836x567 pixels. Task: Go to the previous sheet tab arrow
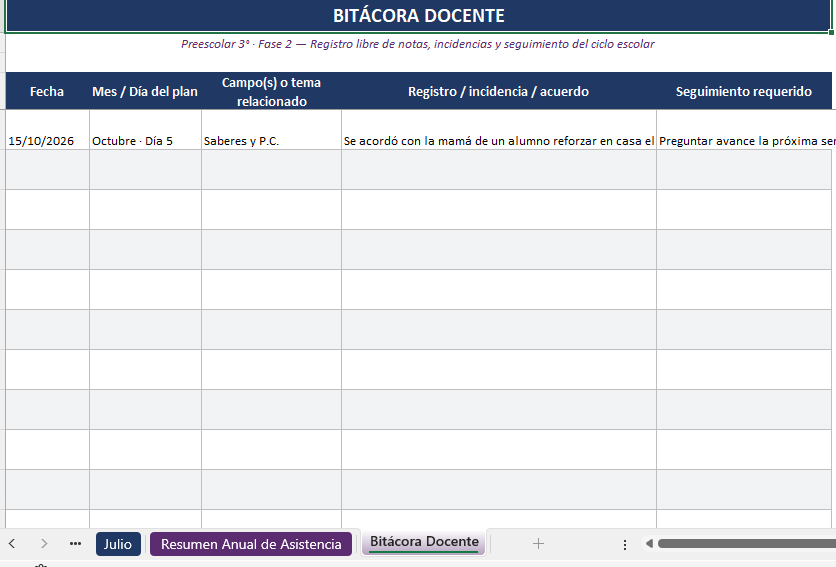tap(12, 544)
